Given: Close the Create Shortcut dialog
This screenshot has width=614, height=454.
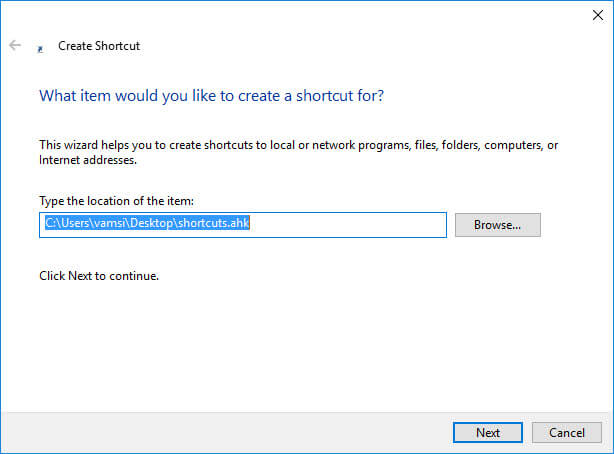Looking at the screenshot, I should 598,15.
